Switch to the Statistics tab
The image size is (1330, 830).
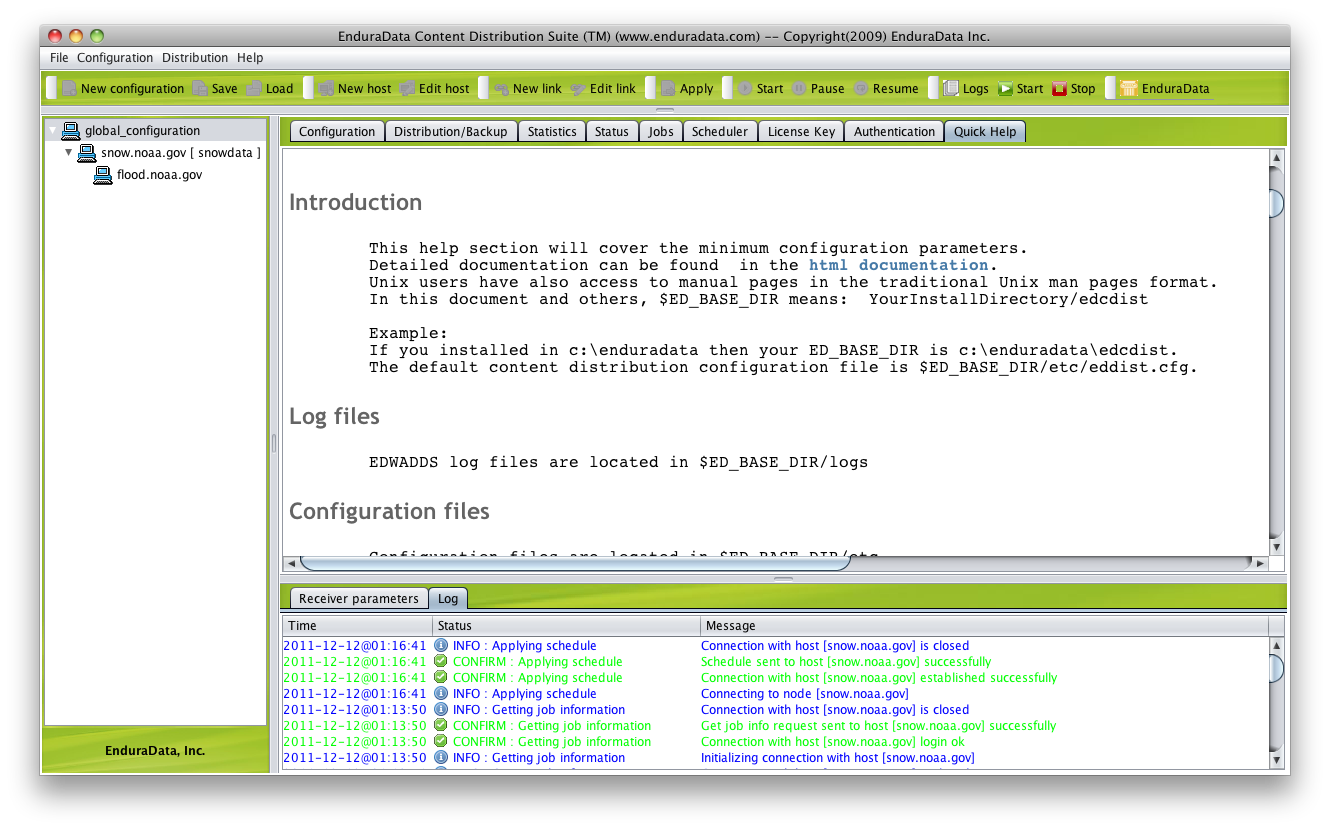click(552, 131)
